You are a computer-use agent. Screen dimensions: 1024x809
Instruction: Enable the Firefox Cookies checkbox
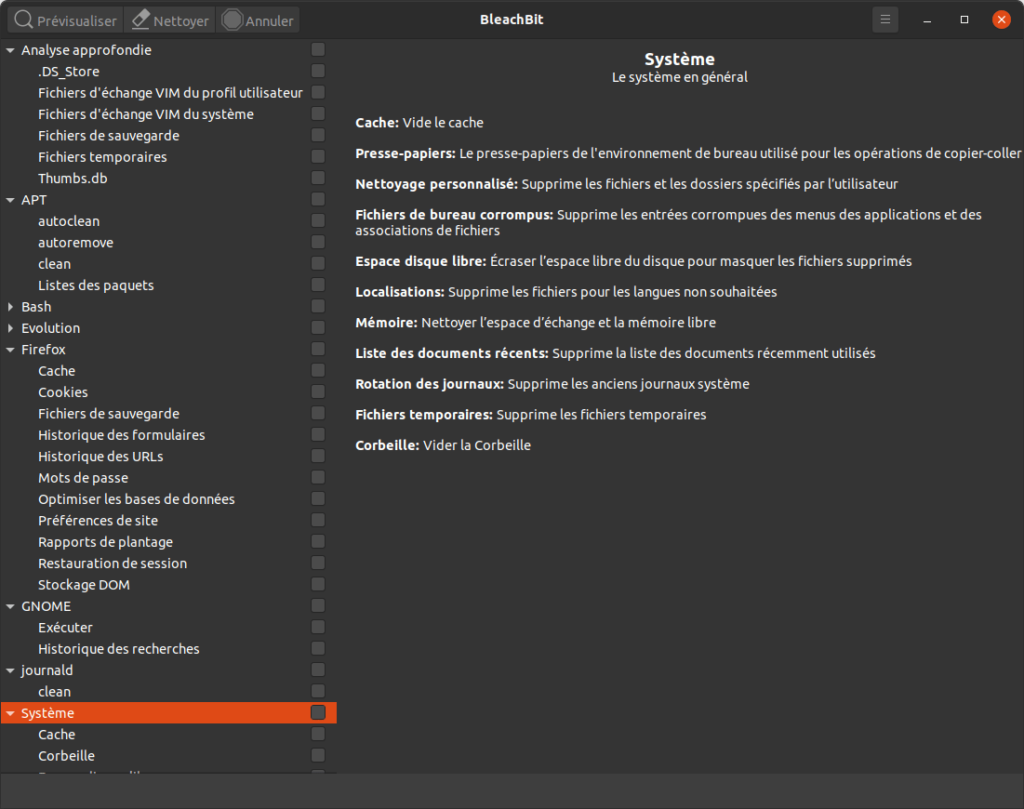[317, 392]
